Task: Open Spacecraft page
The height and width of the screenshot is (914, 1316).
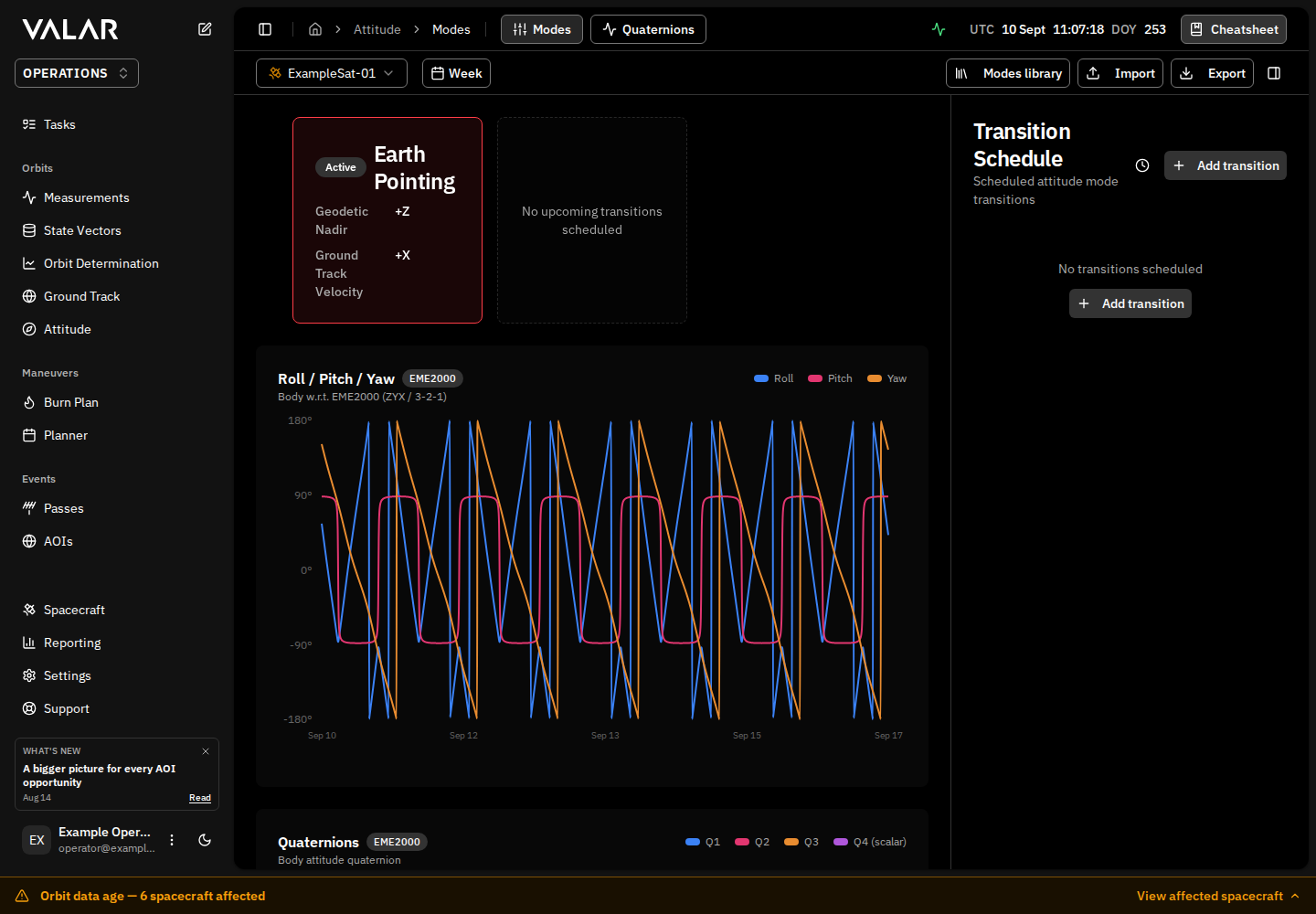Action: coord(117,610)
